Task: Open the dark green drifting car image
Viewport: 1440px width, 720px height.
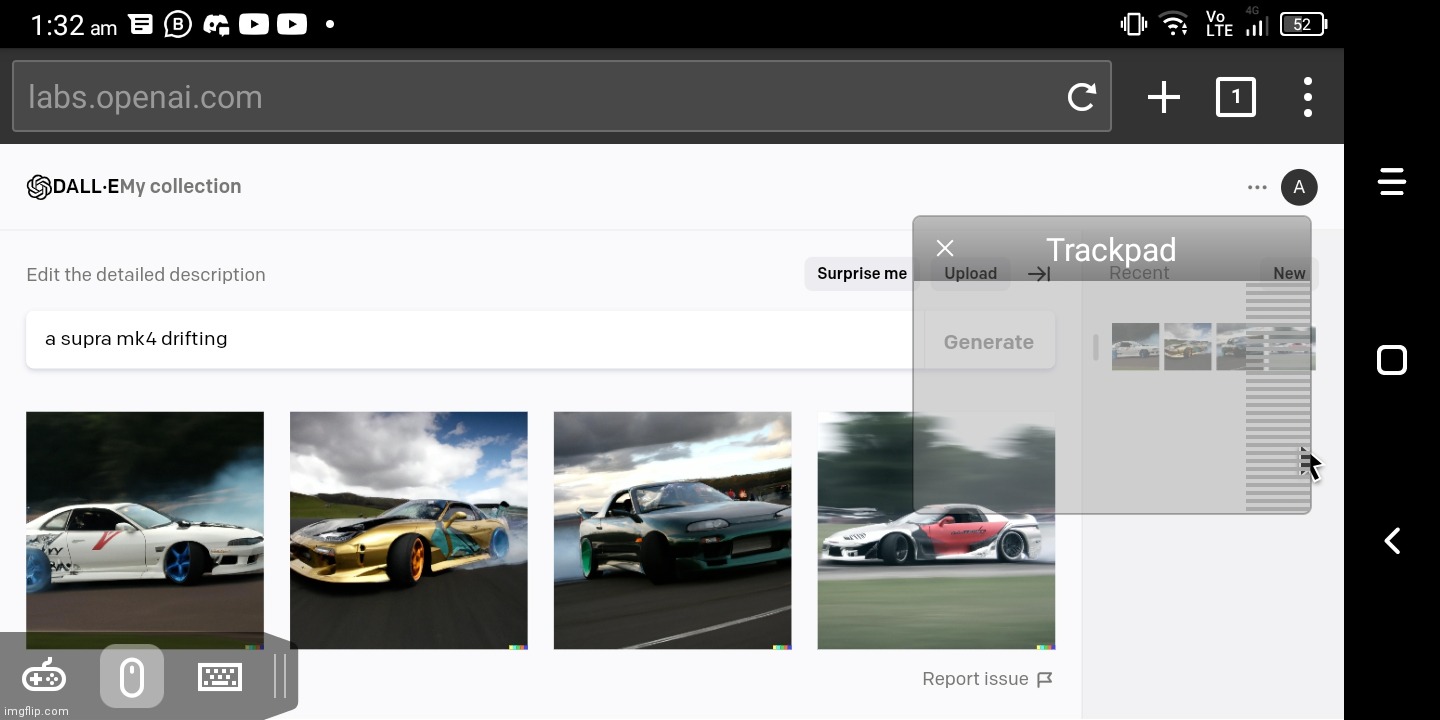Action: tap(673, 530)
